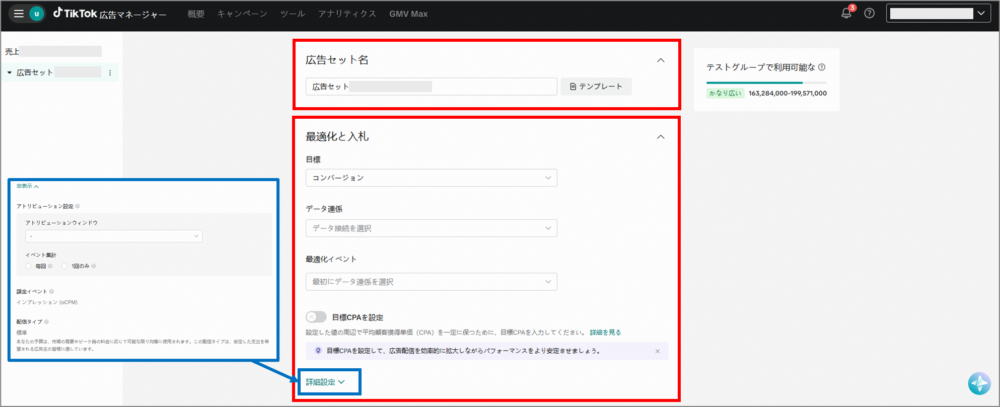Click the テンプレート button
1000x407 pixels.
coord(596,87)
